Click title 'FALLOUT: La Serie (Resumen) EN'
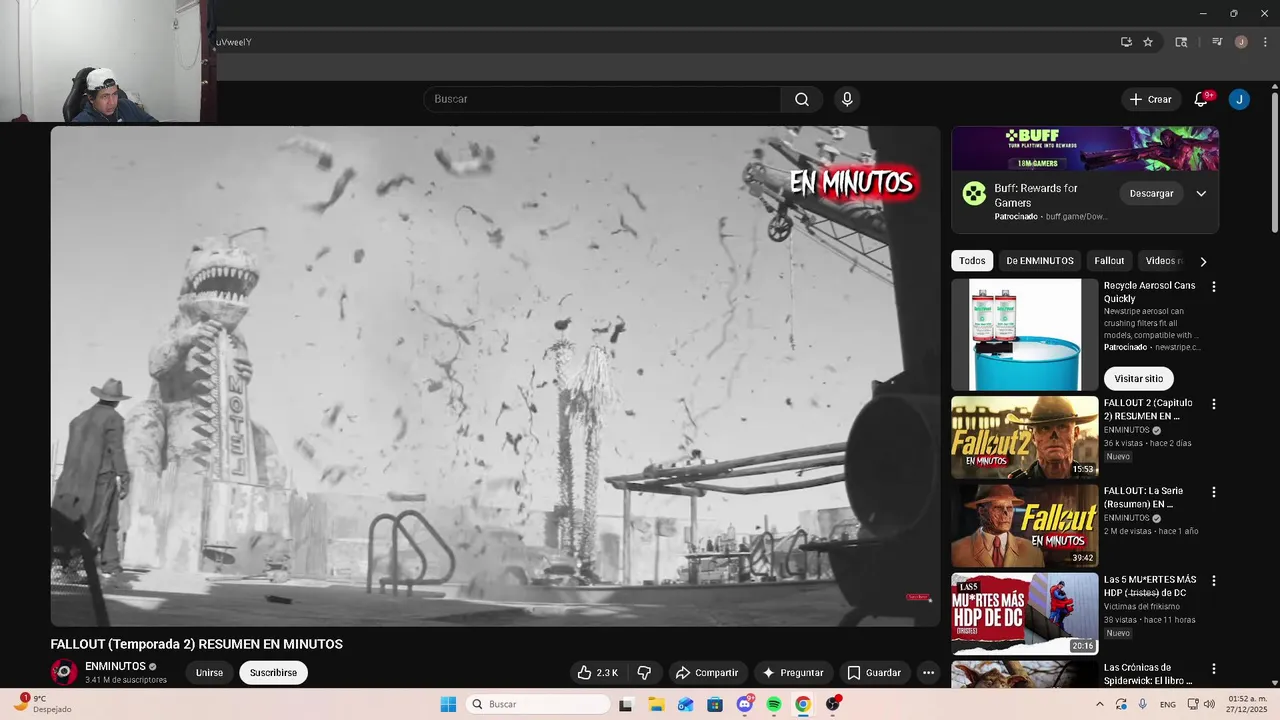 tap(1144, 498)
